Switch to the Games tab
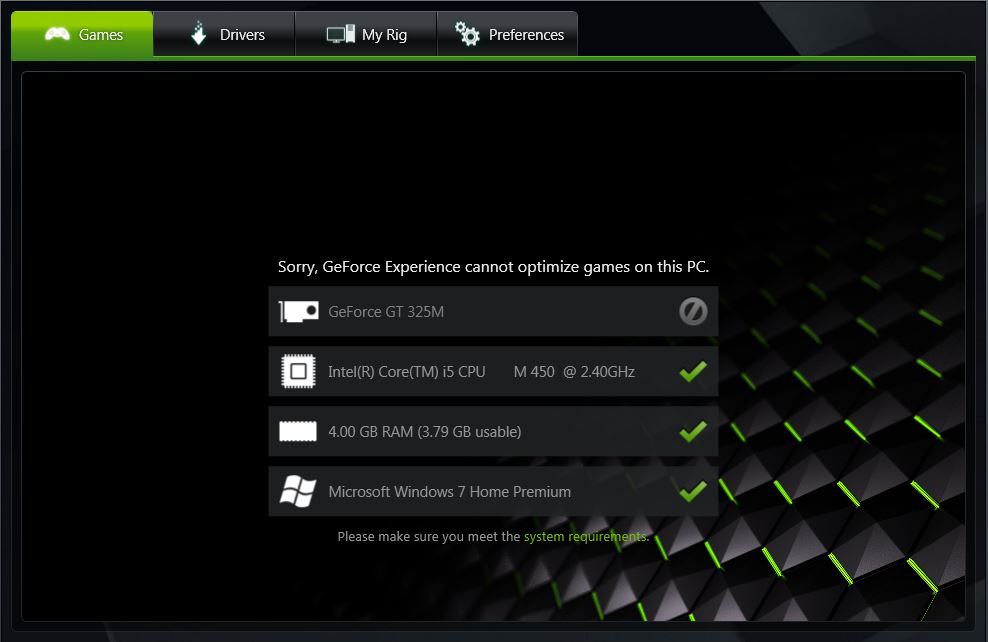The height and width of the screenshot is (642, 988). (82, 35)
